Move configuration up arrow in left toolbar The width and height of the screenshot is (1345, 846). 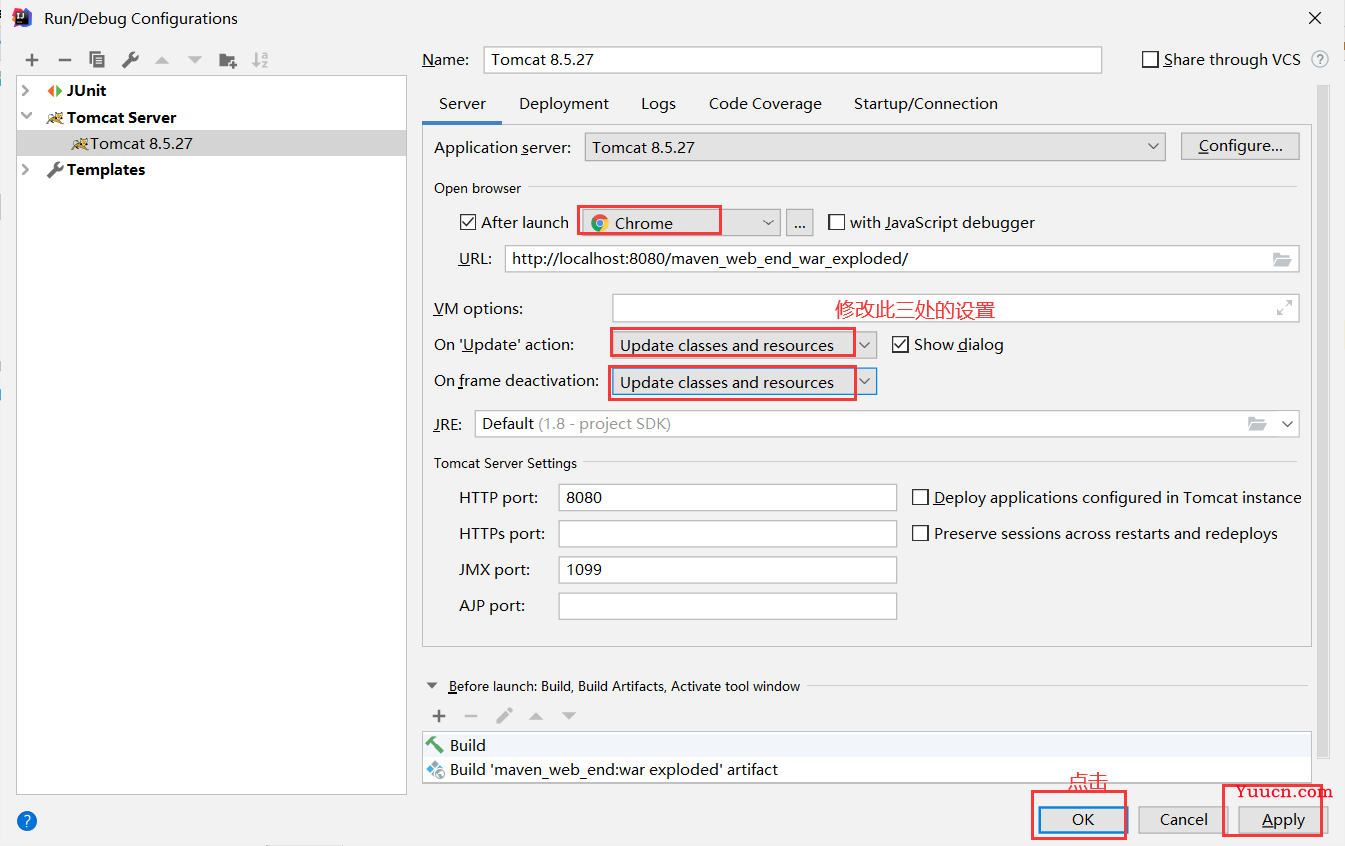pos(162,60)
